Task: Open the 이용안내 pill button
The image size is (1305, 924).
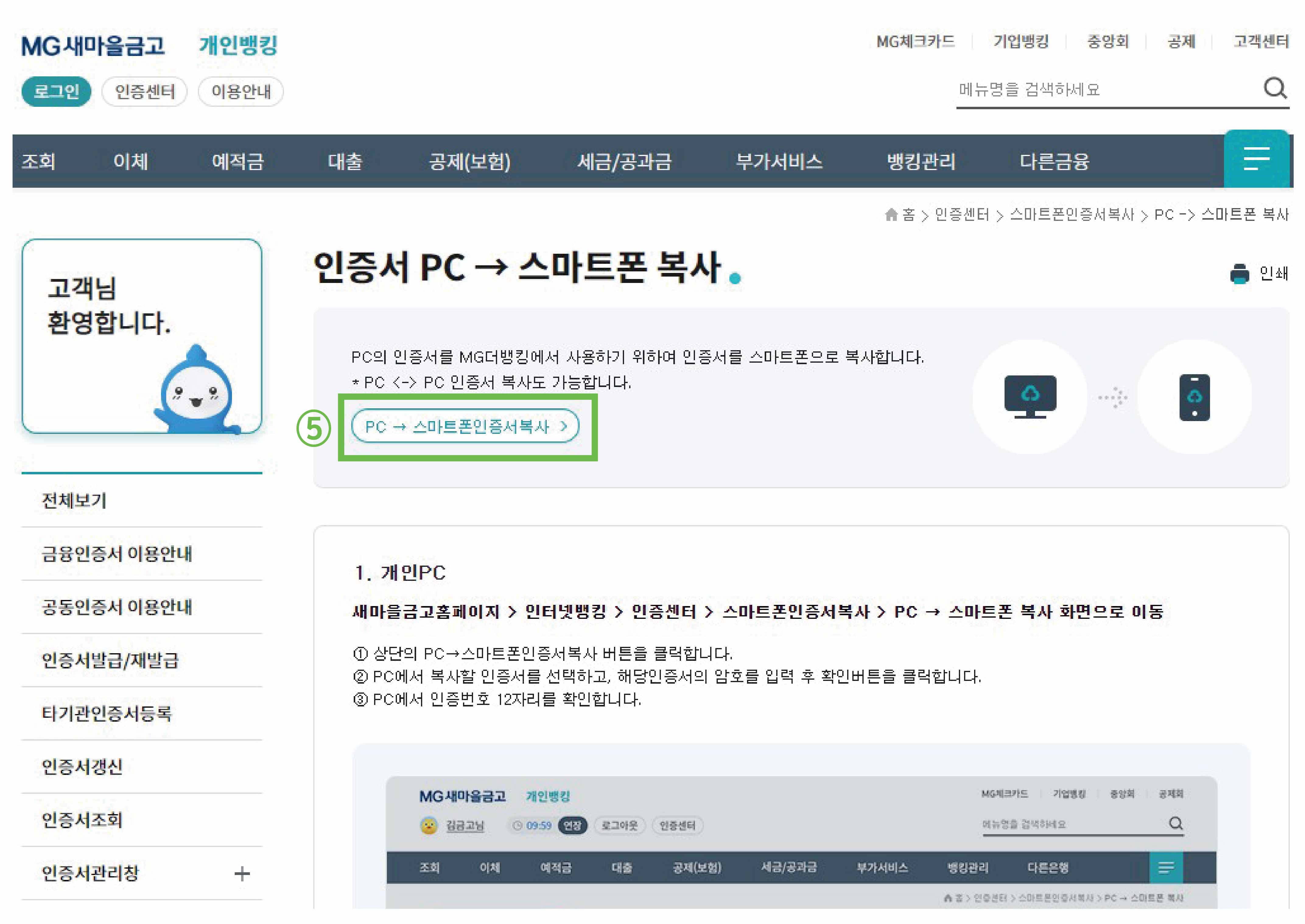Action: 241,92
